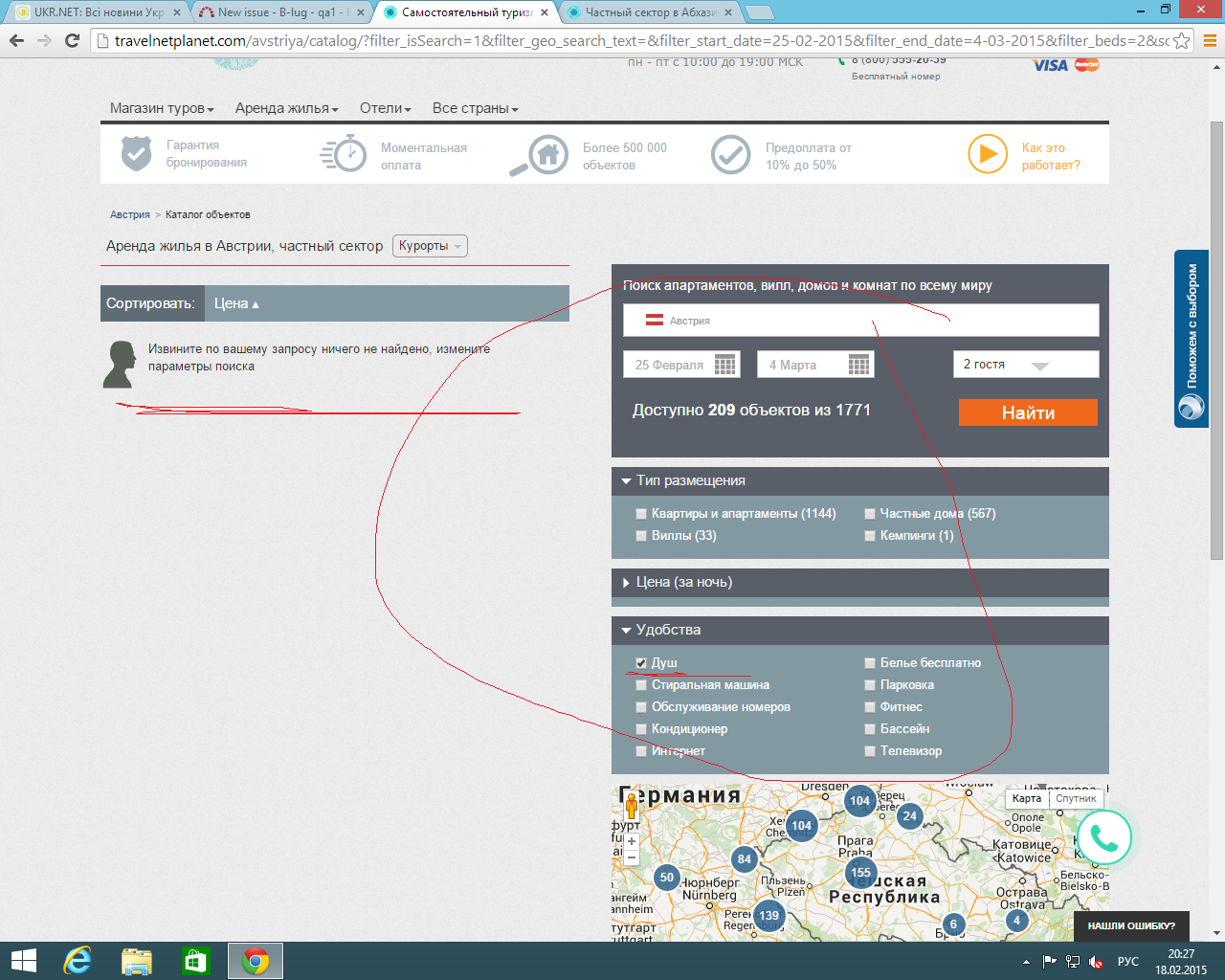
Task: Bookmark this page with star icon
Action: click(1182, 40)
